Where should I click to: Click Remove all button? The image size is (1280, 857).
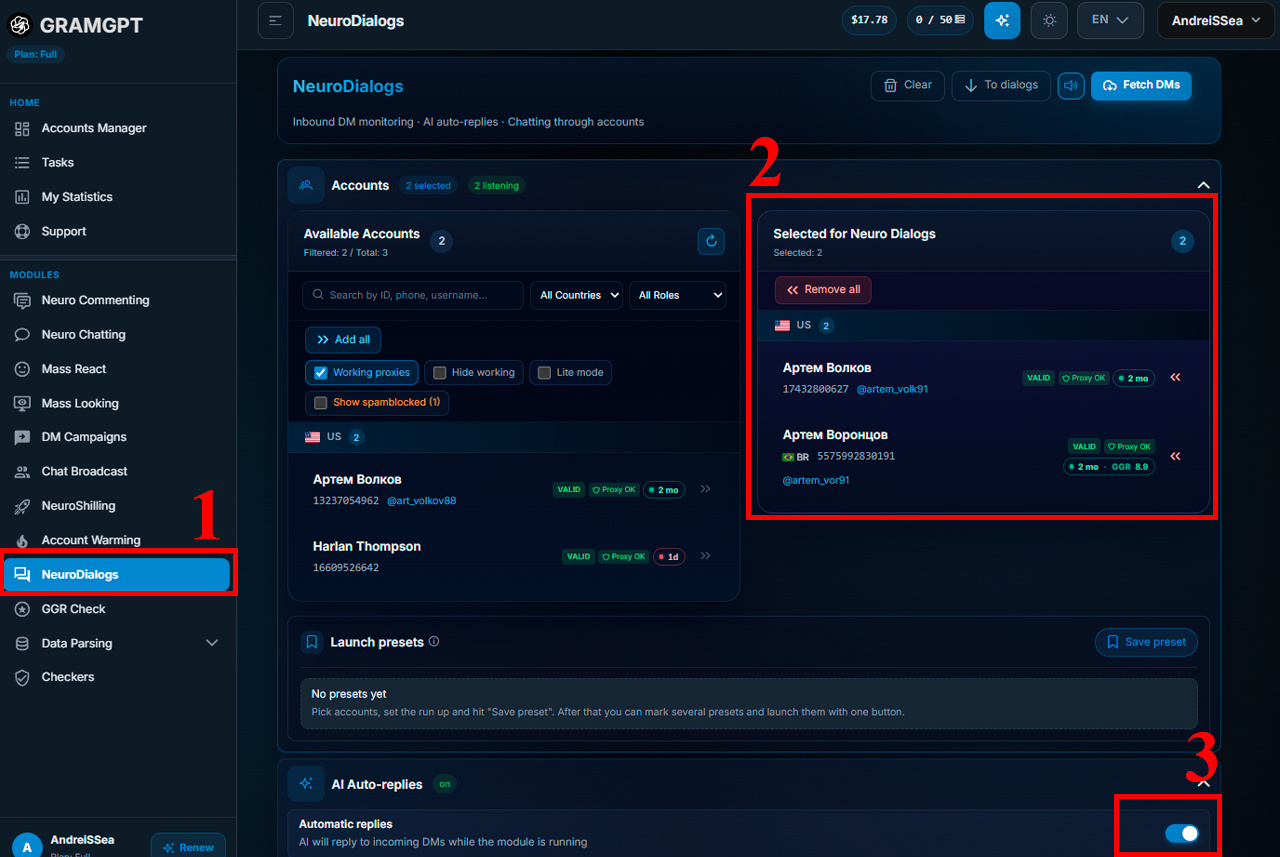(x=823, y=290)
